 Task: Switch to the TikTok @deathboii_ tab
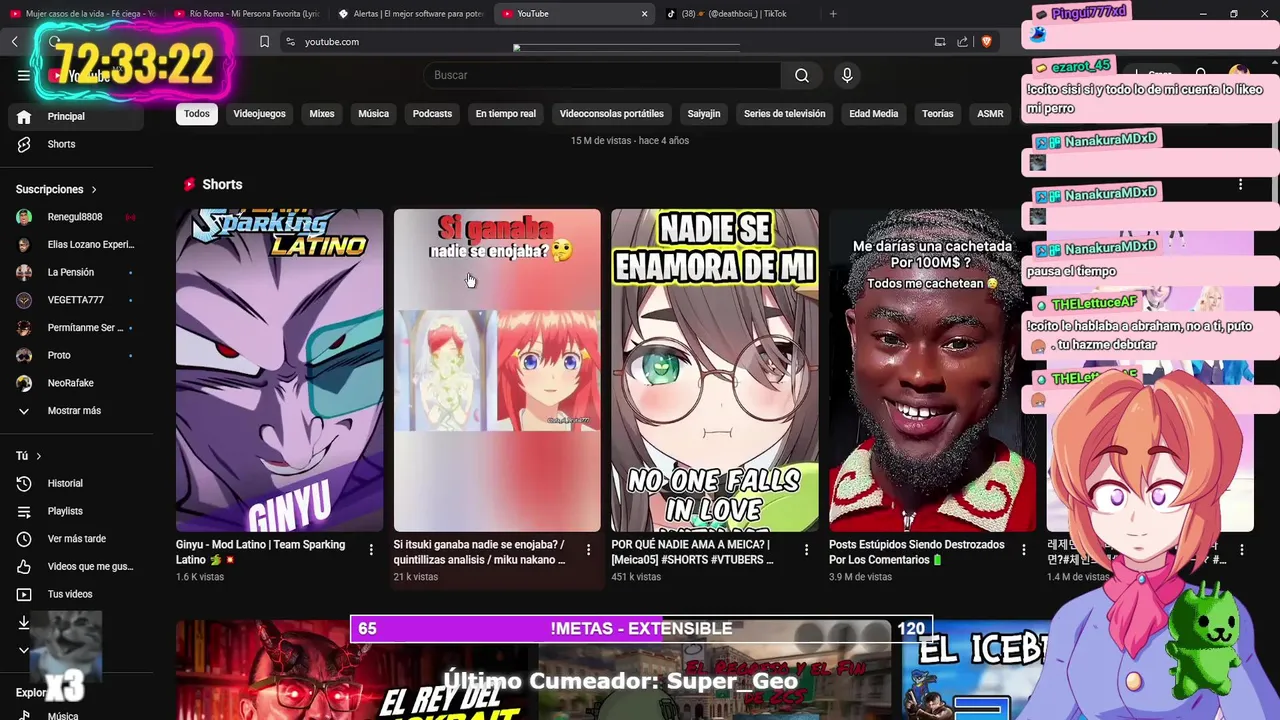pyautogui.click(x=738, y=14)
